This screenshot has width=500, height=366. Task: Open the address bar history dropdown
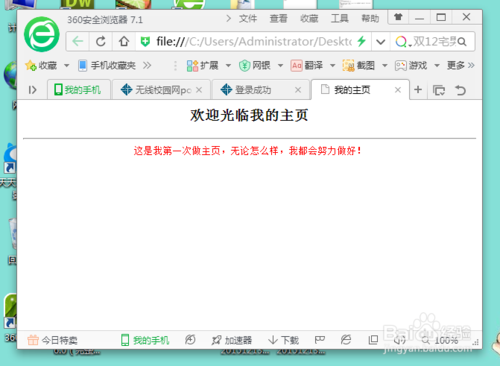pyautogui.click(x=380, y=42)
